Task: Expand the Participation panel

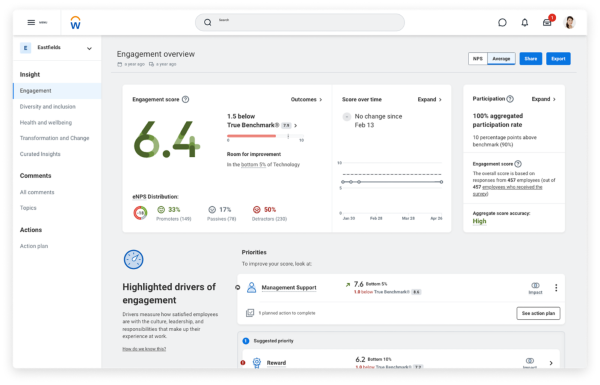Action: 543,99
